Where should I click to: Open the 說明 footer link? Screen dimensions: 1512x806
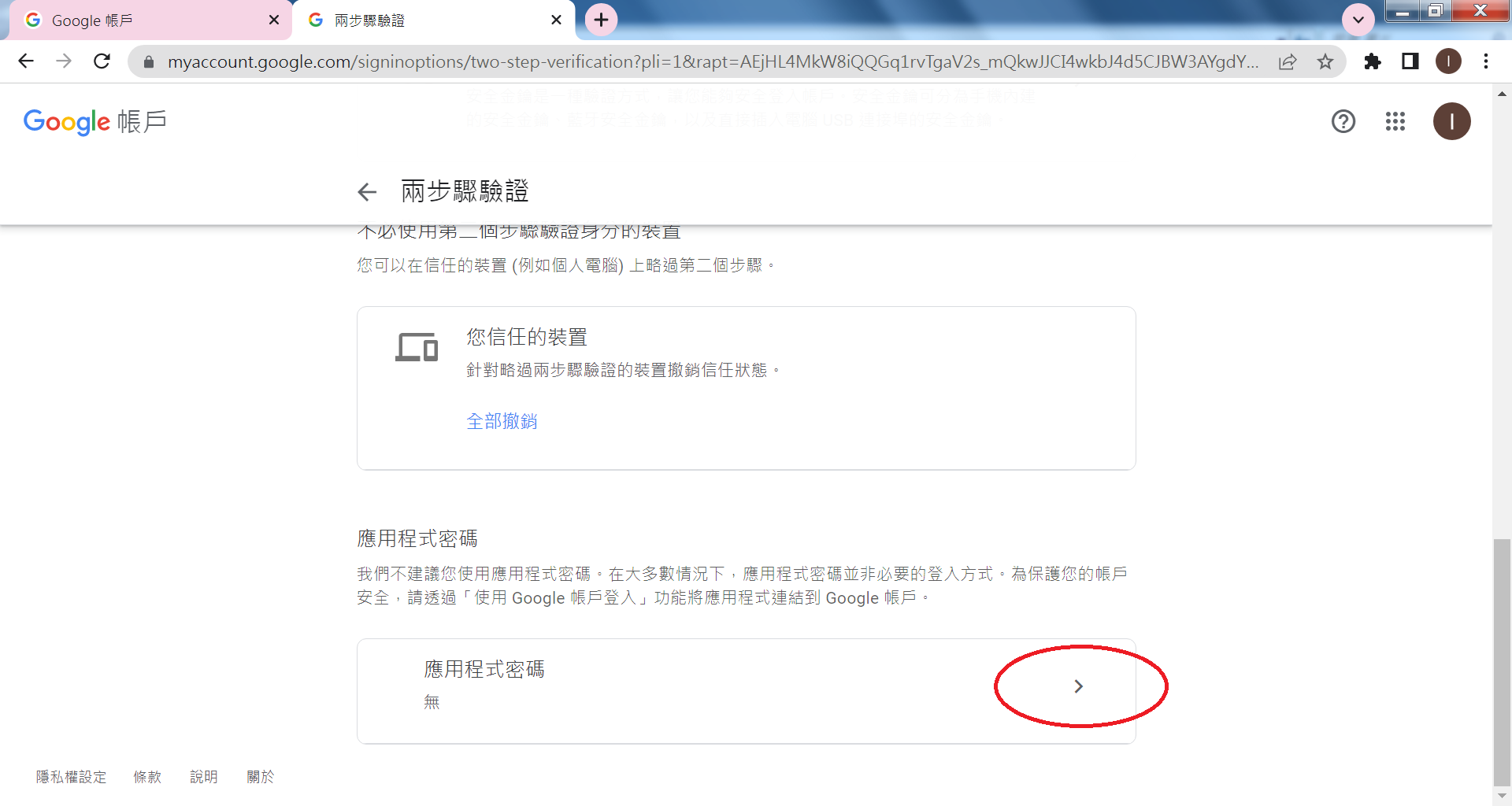point(204,777)
